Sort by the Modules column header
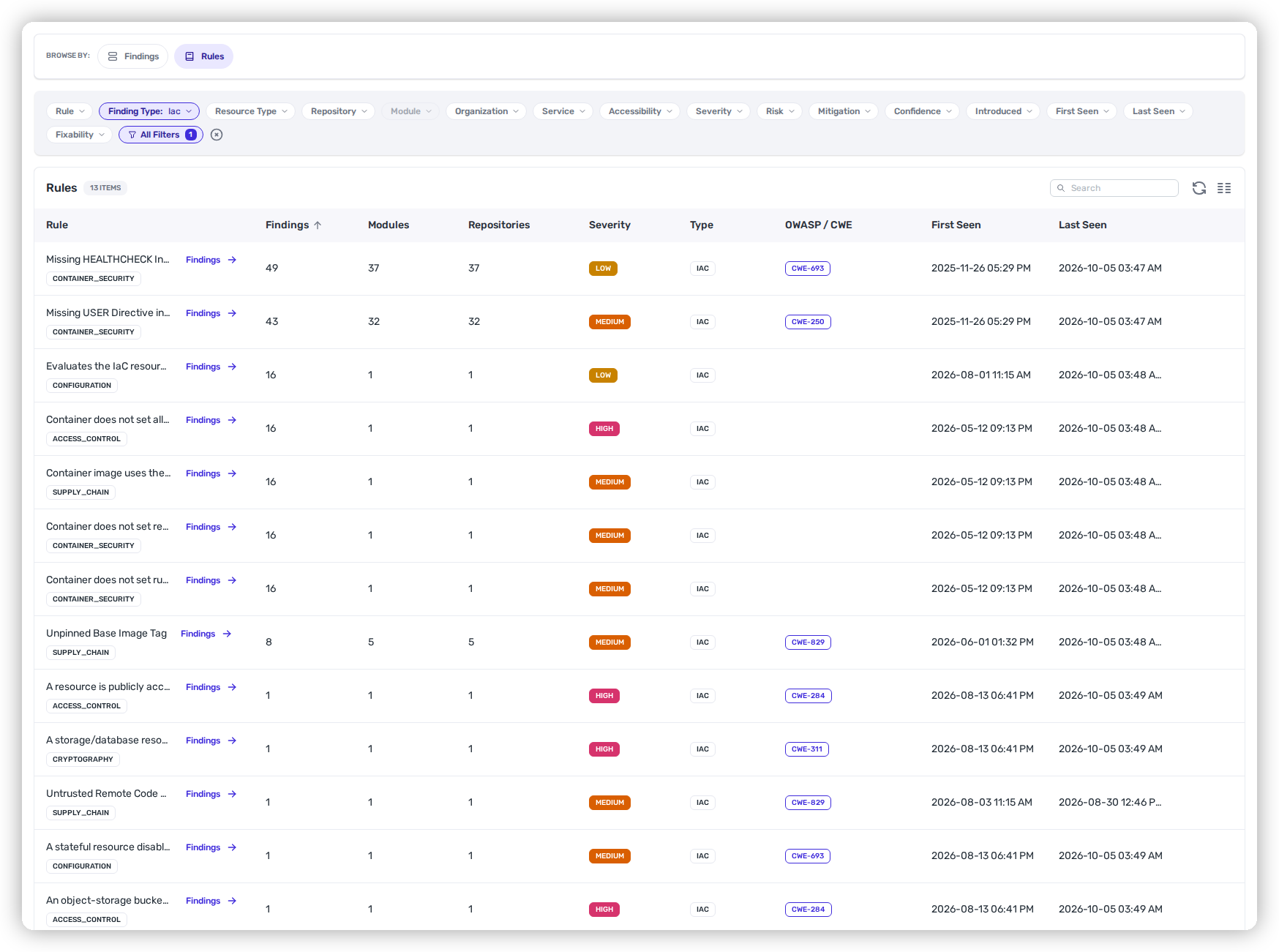This screenshot has height=952, width=1279. tap(389, 225)
